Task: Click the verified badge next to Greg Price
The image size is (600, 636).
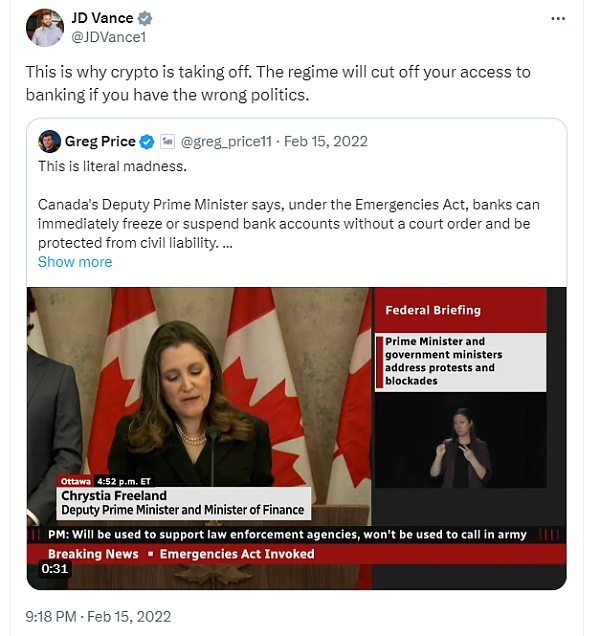Action: (x=147, y=141)
